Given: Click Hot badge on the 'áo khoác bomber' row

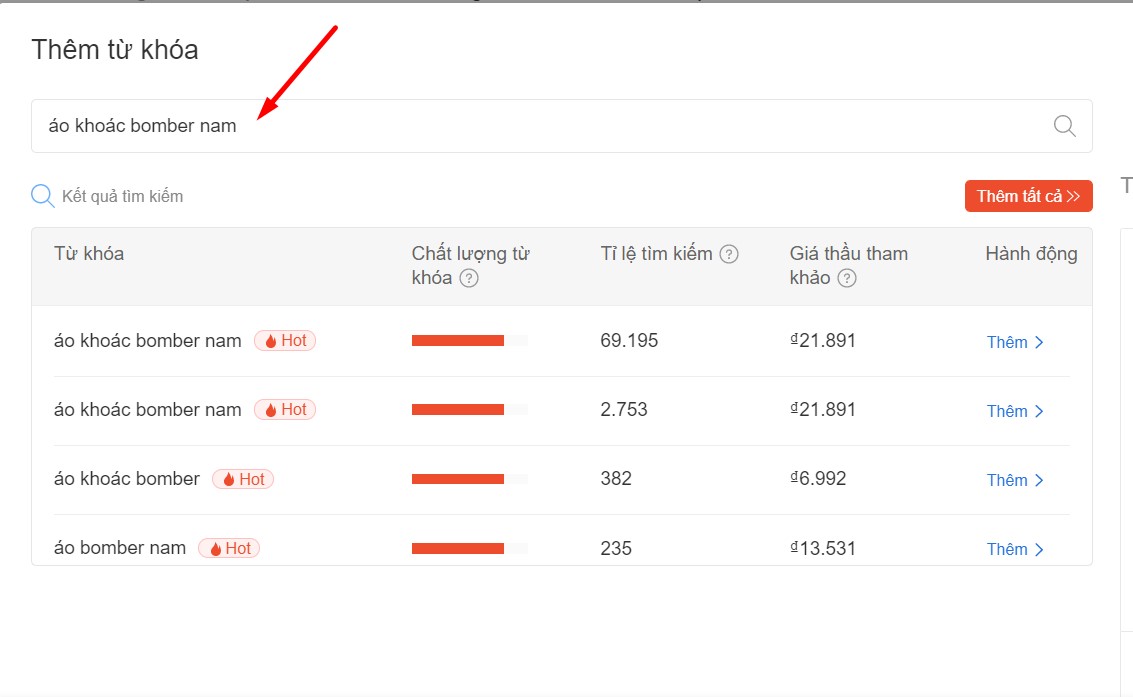Looking at the screenshot, I should tap(243, 479).
